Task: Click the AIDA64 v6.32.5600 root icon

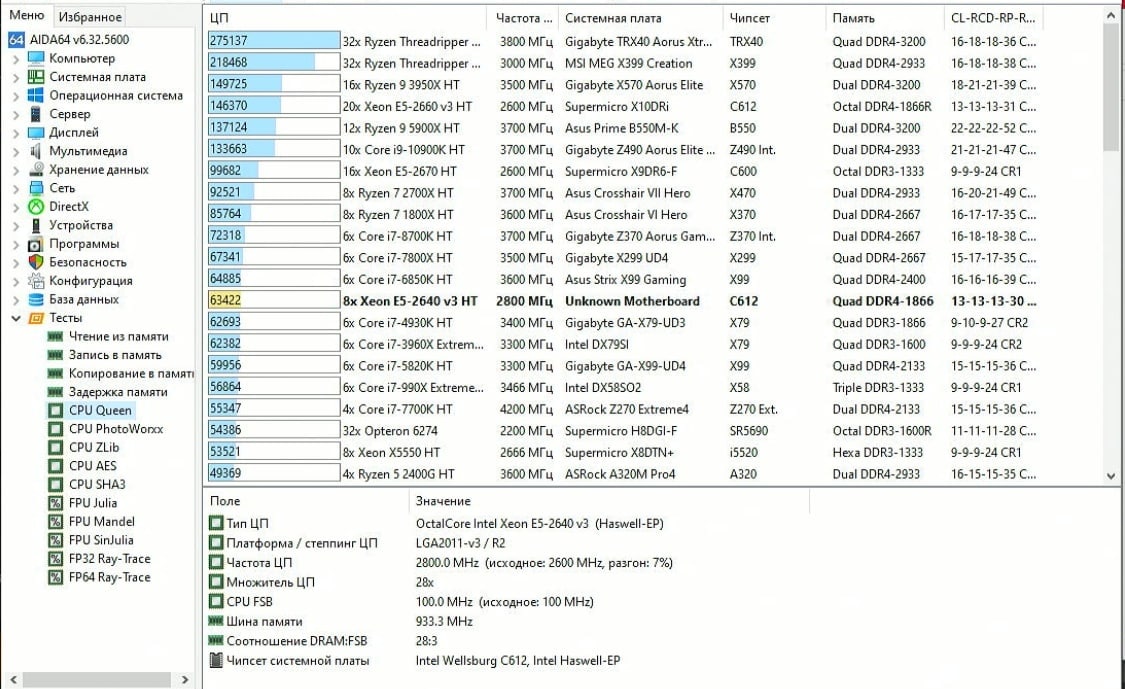Action: [x=17, y=39]
